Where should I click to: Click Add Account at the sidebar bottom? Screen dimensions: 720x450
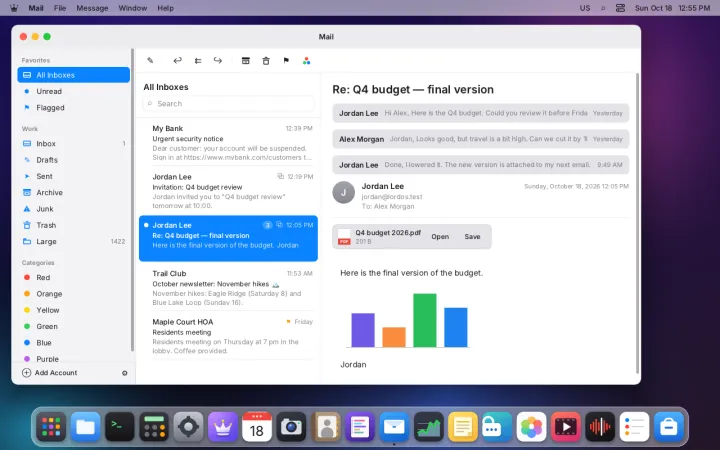point(50,373)
